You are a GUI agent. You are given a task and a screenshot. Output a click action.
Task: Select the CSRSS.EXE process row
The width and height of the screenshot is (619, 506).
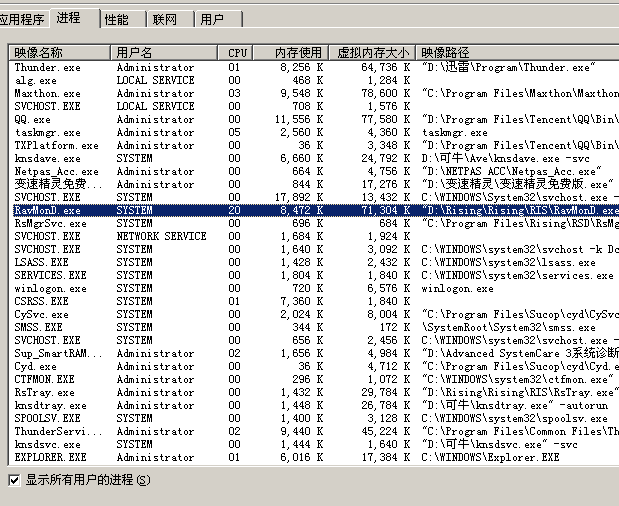pyautogui.click(x=314, y=301)
